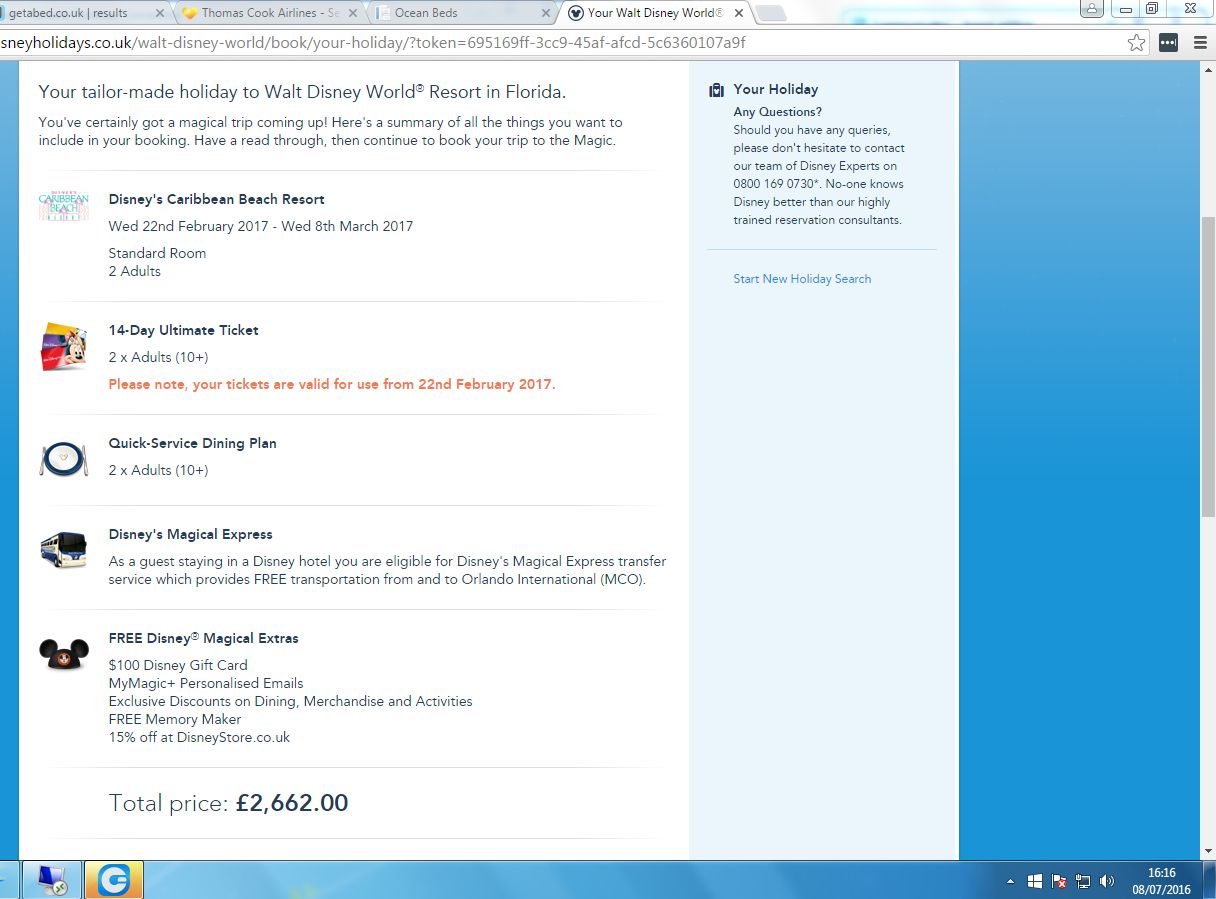Image resolution: width=1216 pixels, height=899 pixels.
Task: Click the Quick-Service Dining Plan heading
Action: click(193, 443)
